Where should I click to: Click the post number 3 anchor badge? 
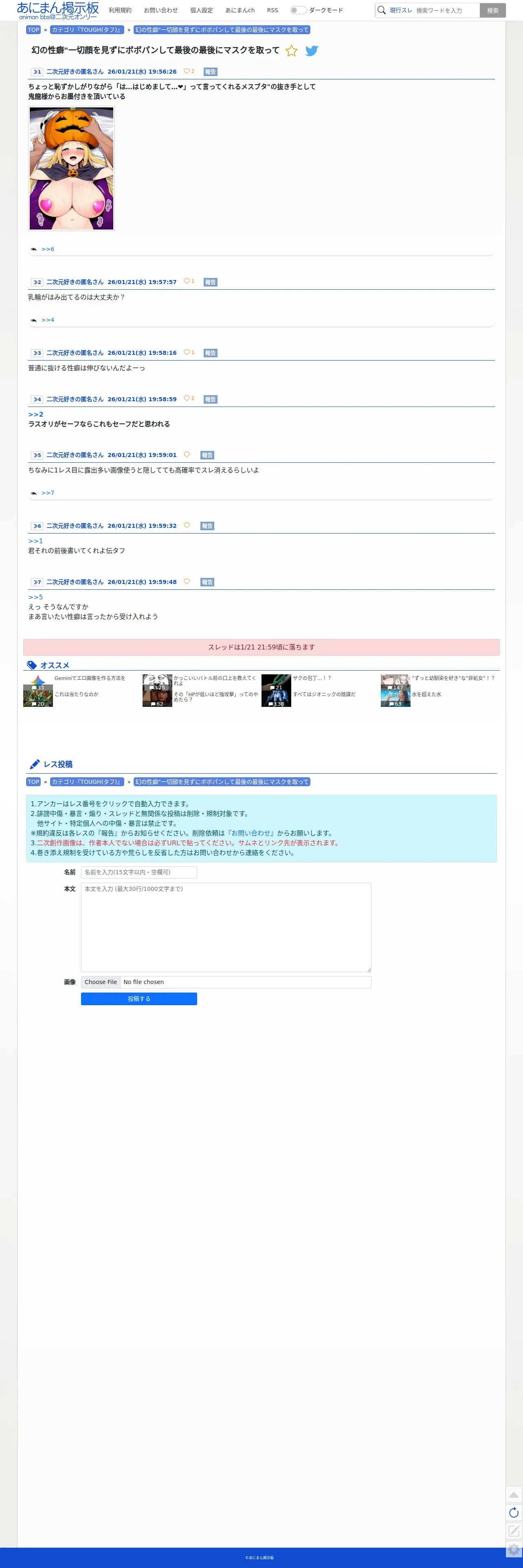click(x=37, y=353)
